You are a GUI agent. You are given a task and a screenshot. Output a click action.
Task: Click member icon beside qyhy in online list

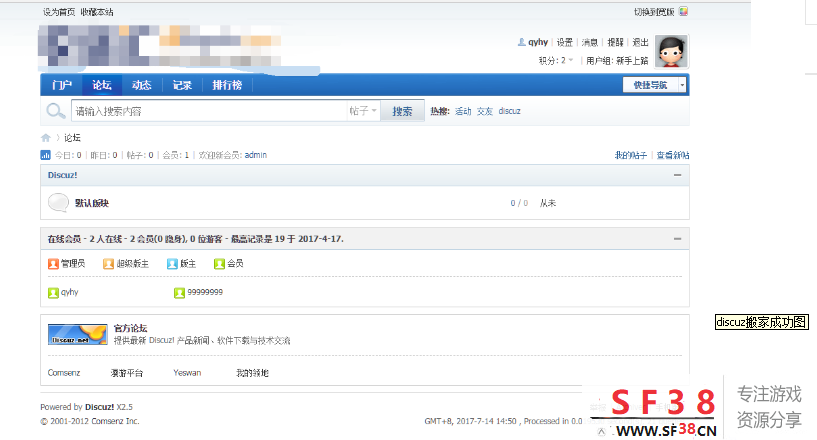coord(53,292)
